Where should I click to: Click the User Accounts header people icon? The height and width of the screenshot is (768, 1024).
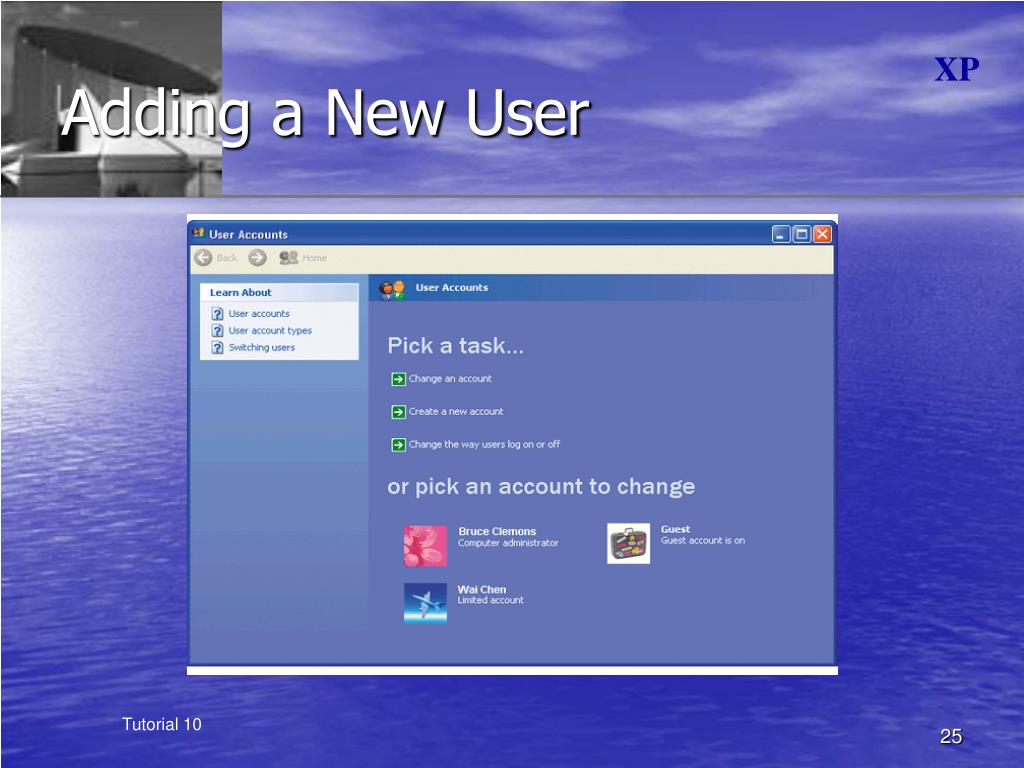(x=393, y=289)
